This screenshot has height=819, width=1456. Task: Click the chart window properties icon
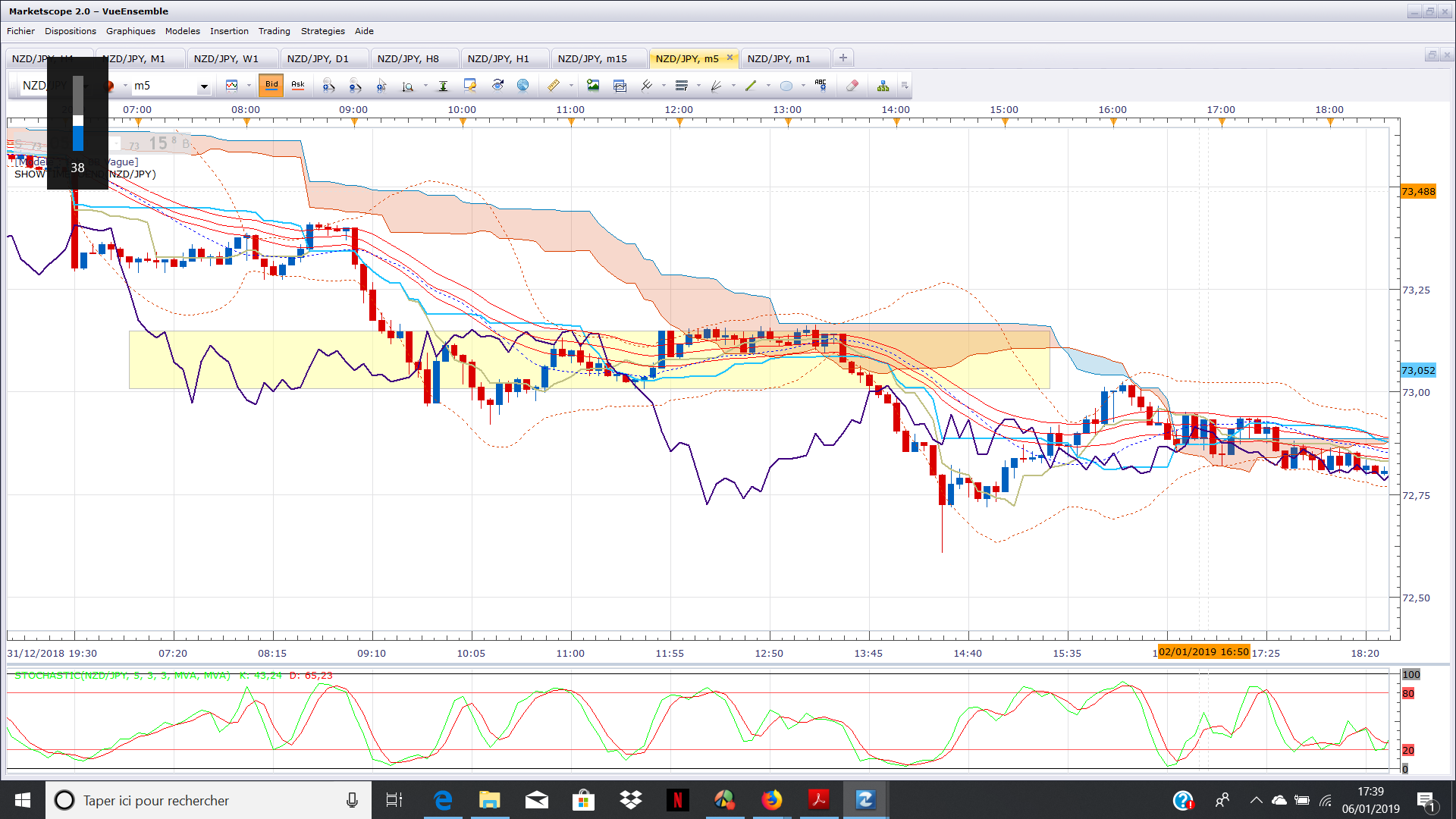coord(620,86)
